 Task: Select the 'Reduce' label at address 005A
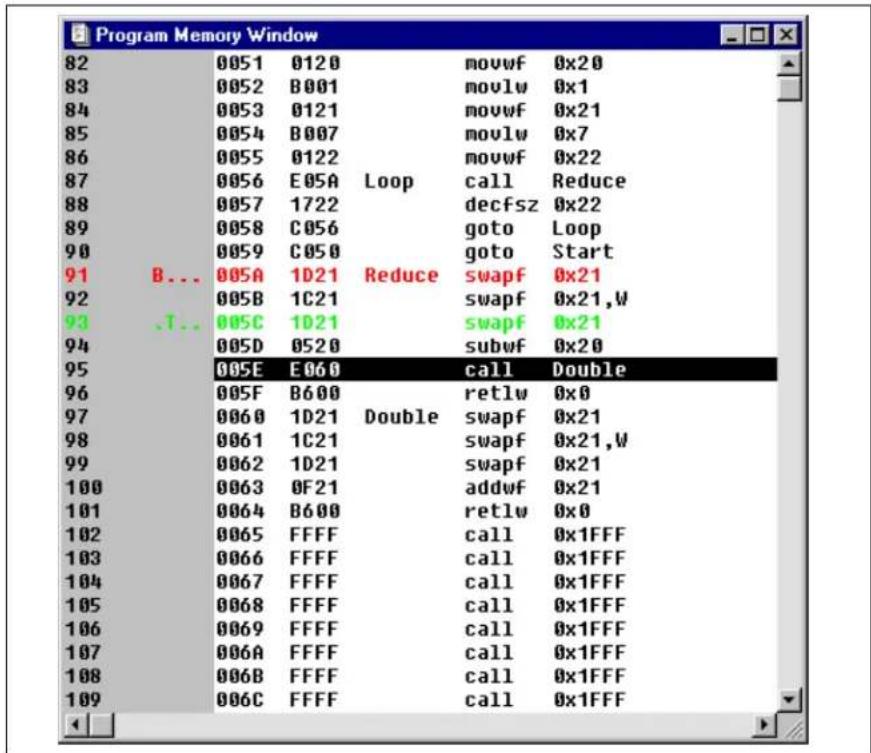(x=401, y=275)
